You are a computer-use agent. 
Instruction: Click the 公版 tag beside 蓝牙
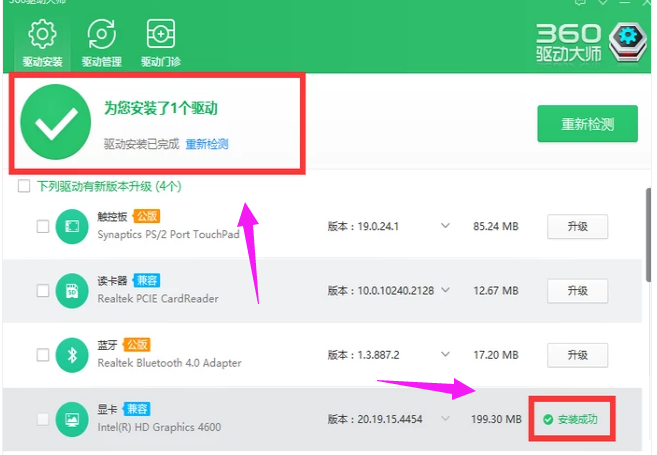[137, 345]
